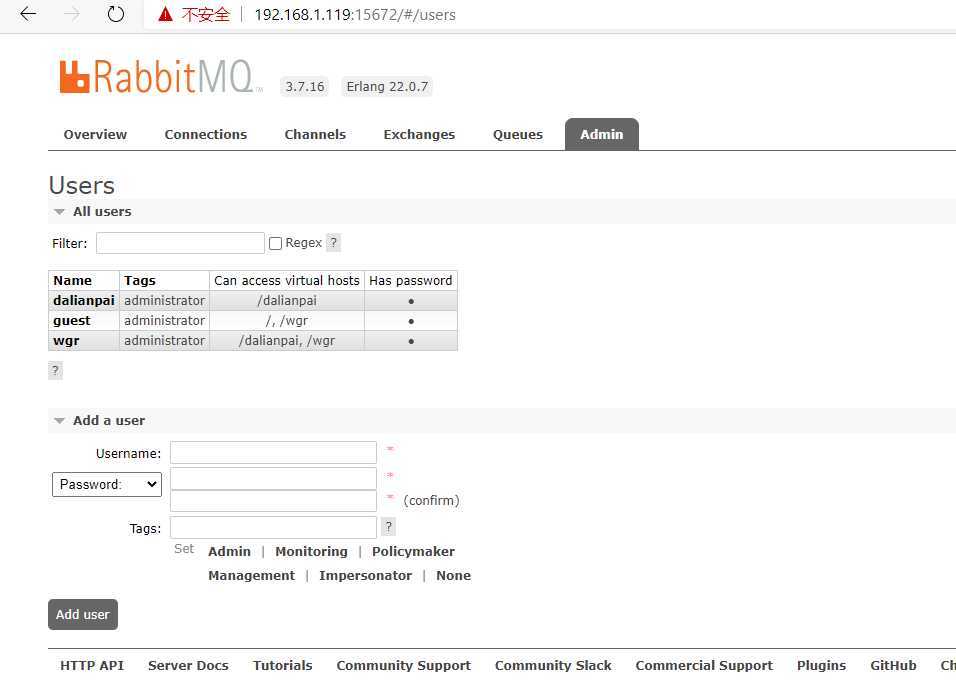The width and height of the screenshot is (956, 685).
Task: Switch to the Queues tab
Action: click(518, 134)
